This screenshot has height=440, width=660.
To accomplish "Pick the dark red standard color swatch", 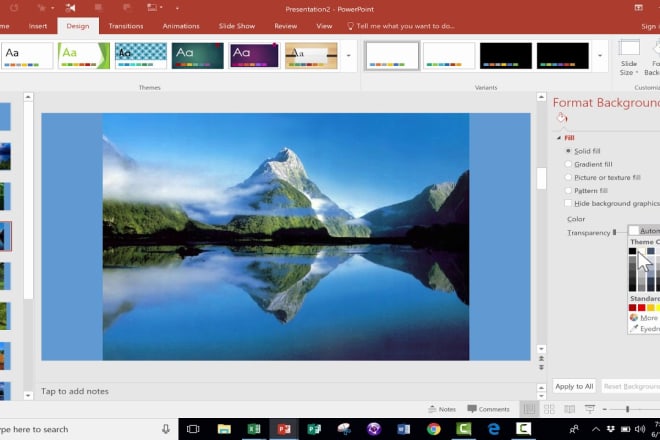I will [632, 308].
